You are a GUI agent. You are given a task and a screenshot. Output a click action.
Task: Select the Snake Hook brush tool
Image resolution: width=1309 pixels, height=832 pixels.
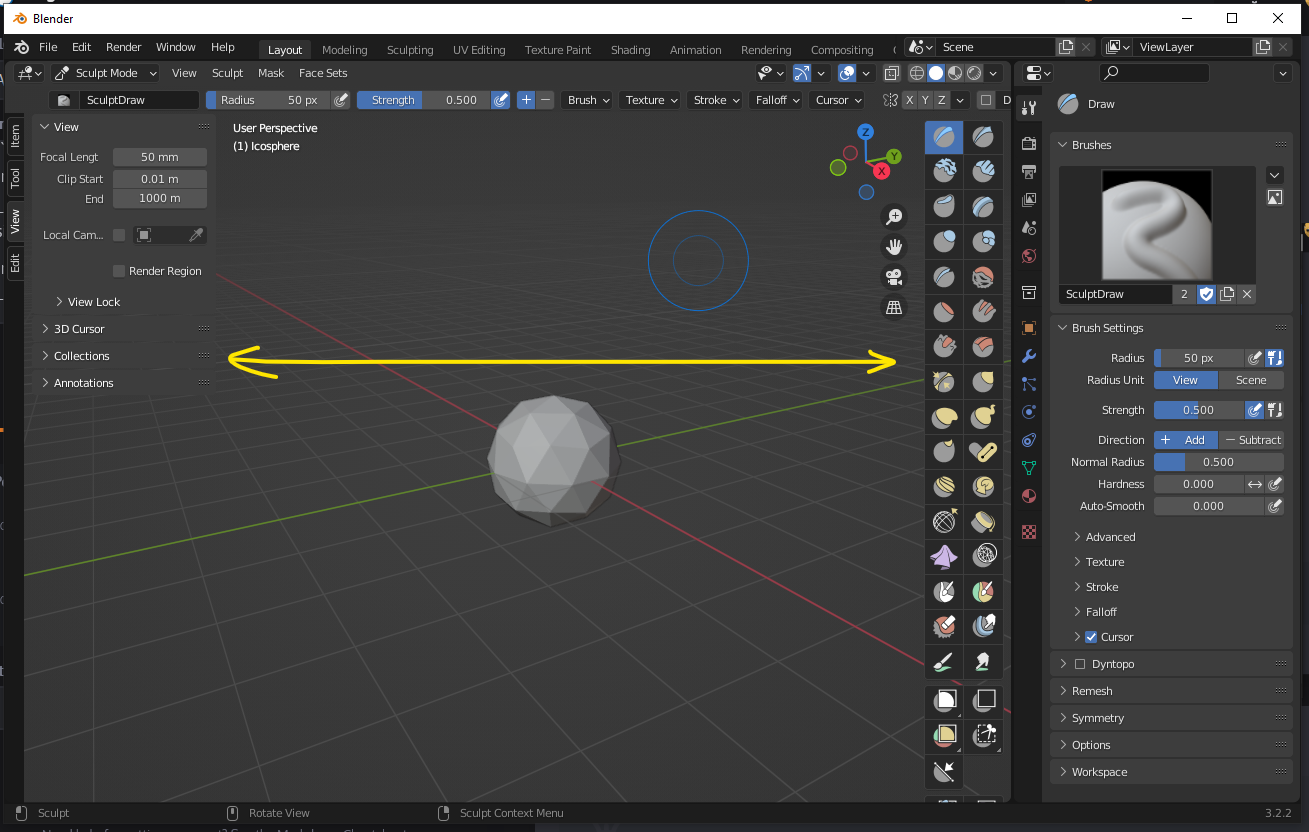(x=984, y=417)
